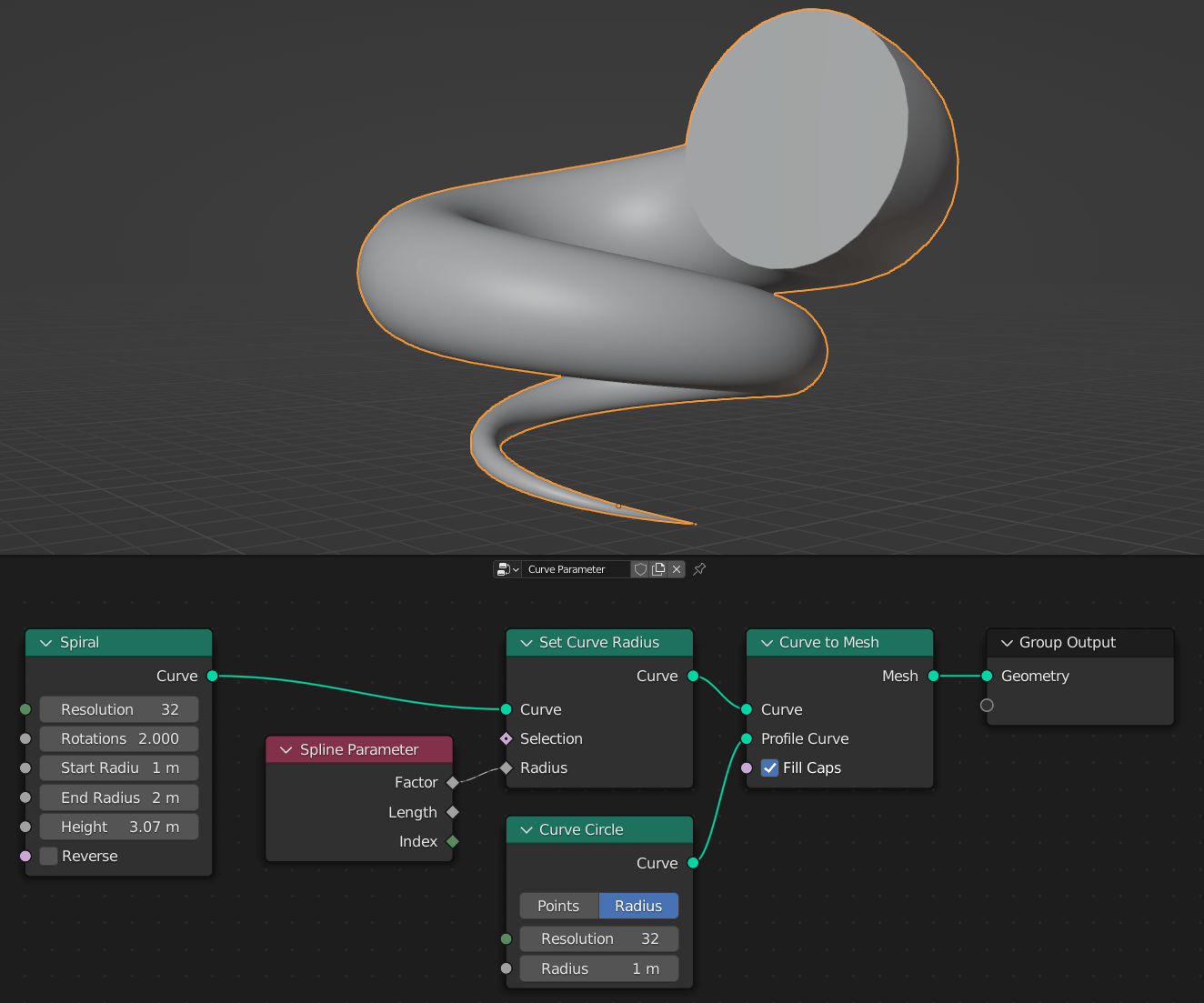The image size is (1204, 1003).
Task: Switch Curve Circle to Points mode
Action: (x=558, y=906)
